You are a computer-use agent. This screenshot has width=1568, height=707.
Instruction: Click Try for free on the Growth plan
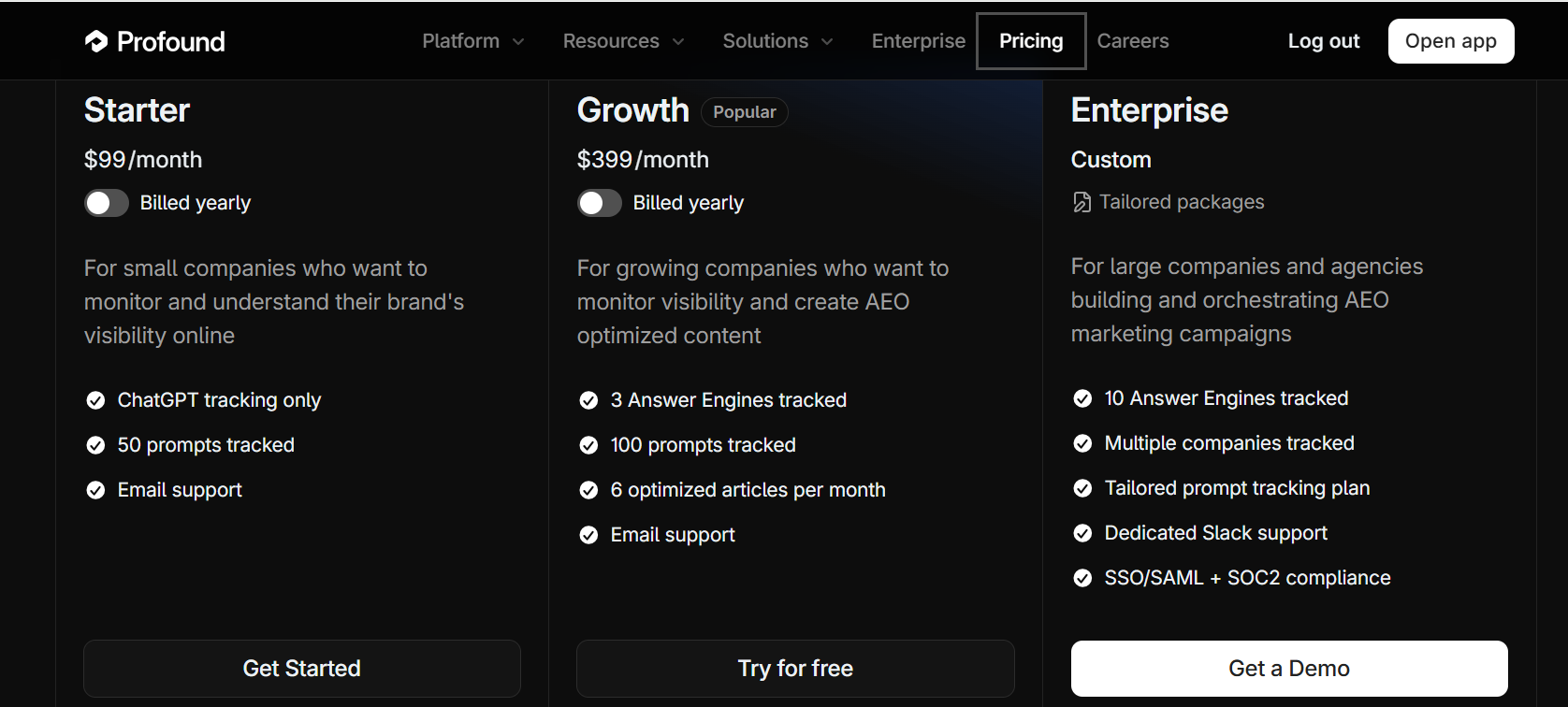794,668
